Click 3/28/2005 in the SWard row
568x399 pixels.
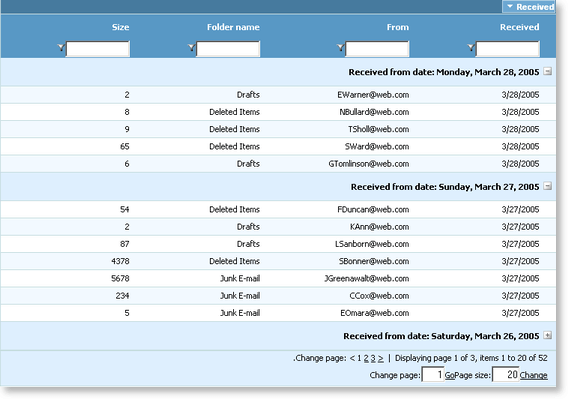click(520, 146)
